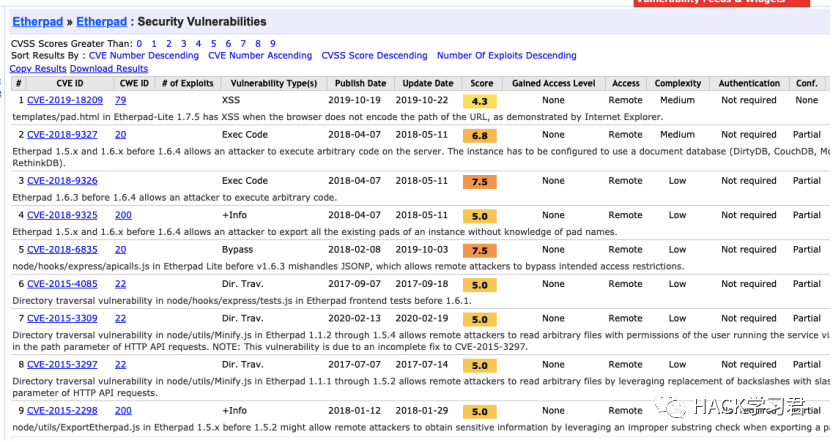Filter CVSS scores greater than 6
This screenshot has height=442, width=832.
tap(228, 44)
